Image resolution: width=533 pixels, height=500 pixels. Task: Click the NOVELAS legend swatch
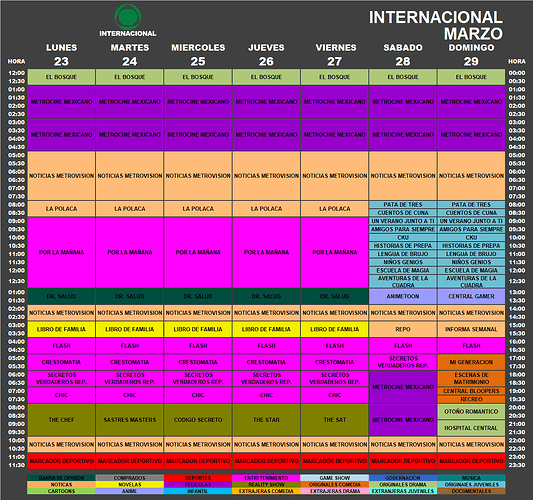tap(130, 484)
